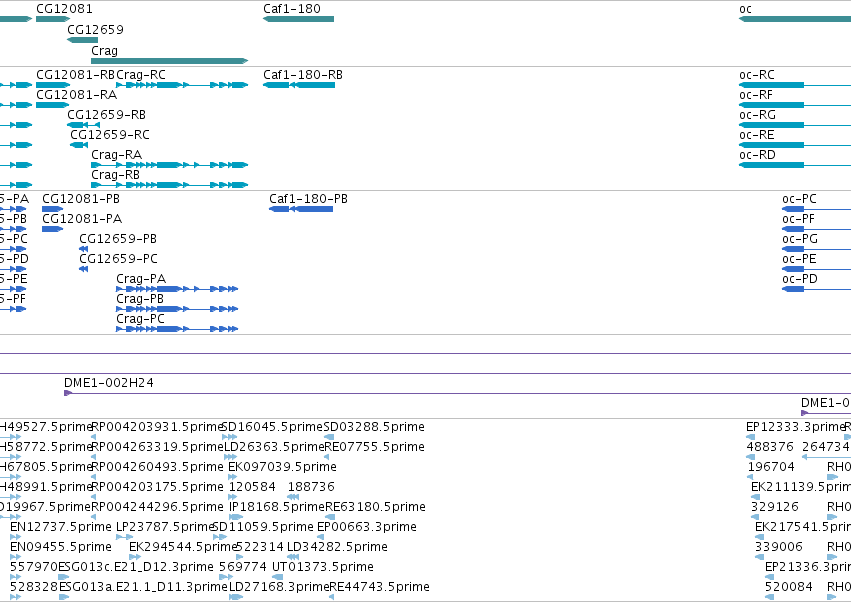Screen dimensions: 851x602
Task: Click the RP004244296.5prime EST label
Action: [x=157, y=507]
